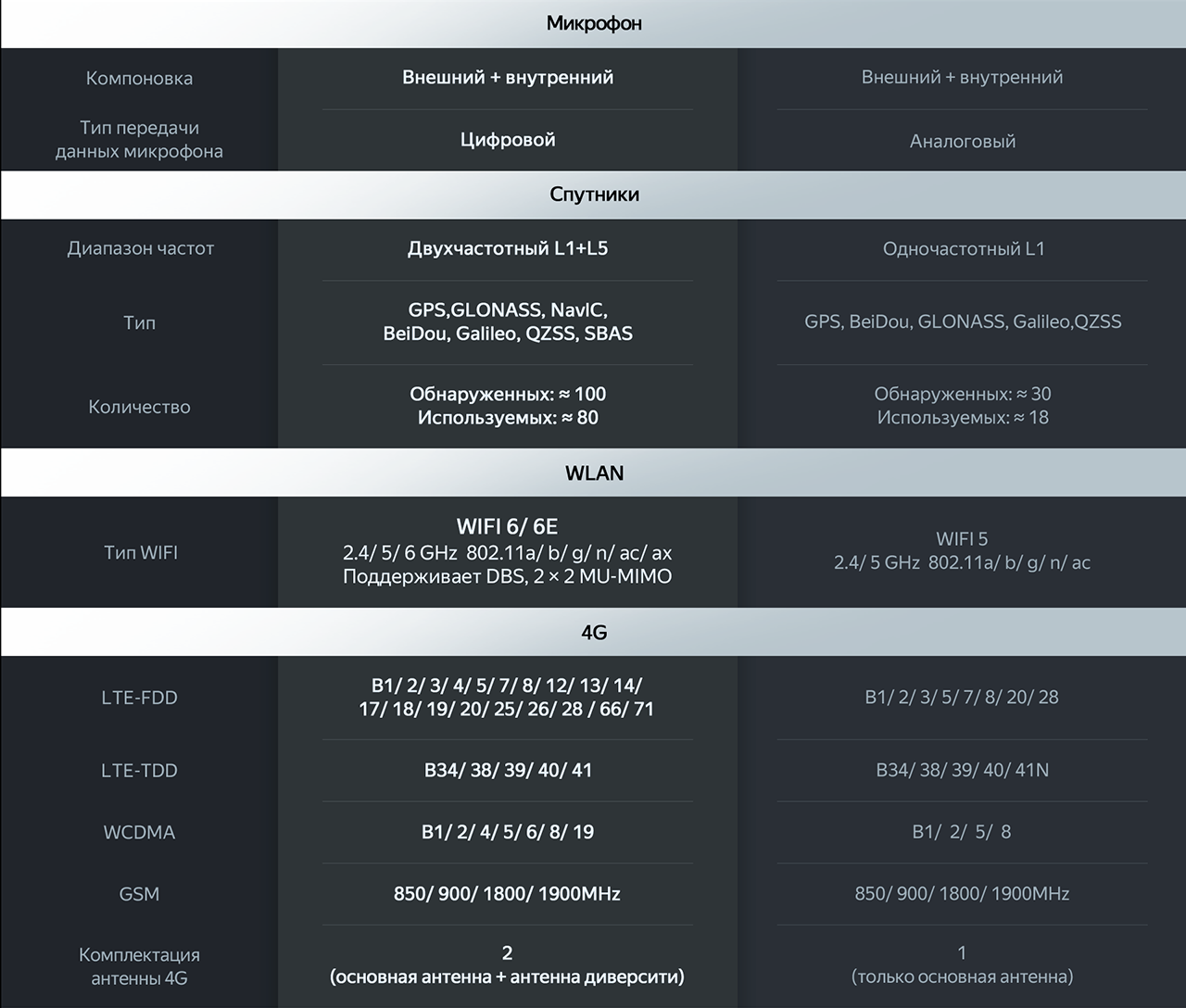Click the B34/ 38/ 39/ 40/ 41N value
The image size is (1186, 1008).
pyautogui.click(x=962, y=770)
